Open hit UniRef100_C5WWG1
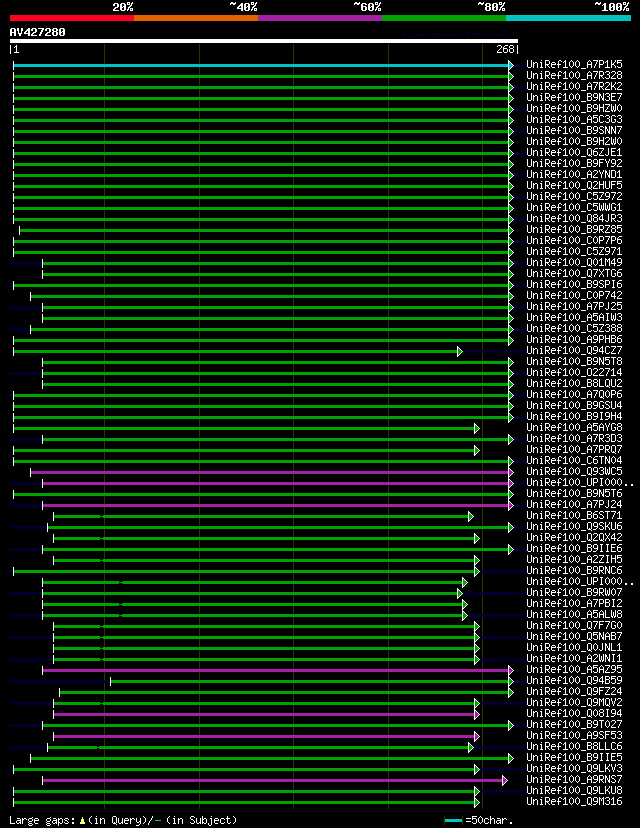Image resolution: width=640 pixels, height=828 pixels. point(574,208)
